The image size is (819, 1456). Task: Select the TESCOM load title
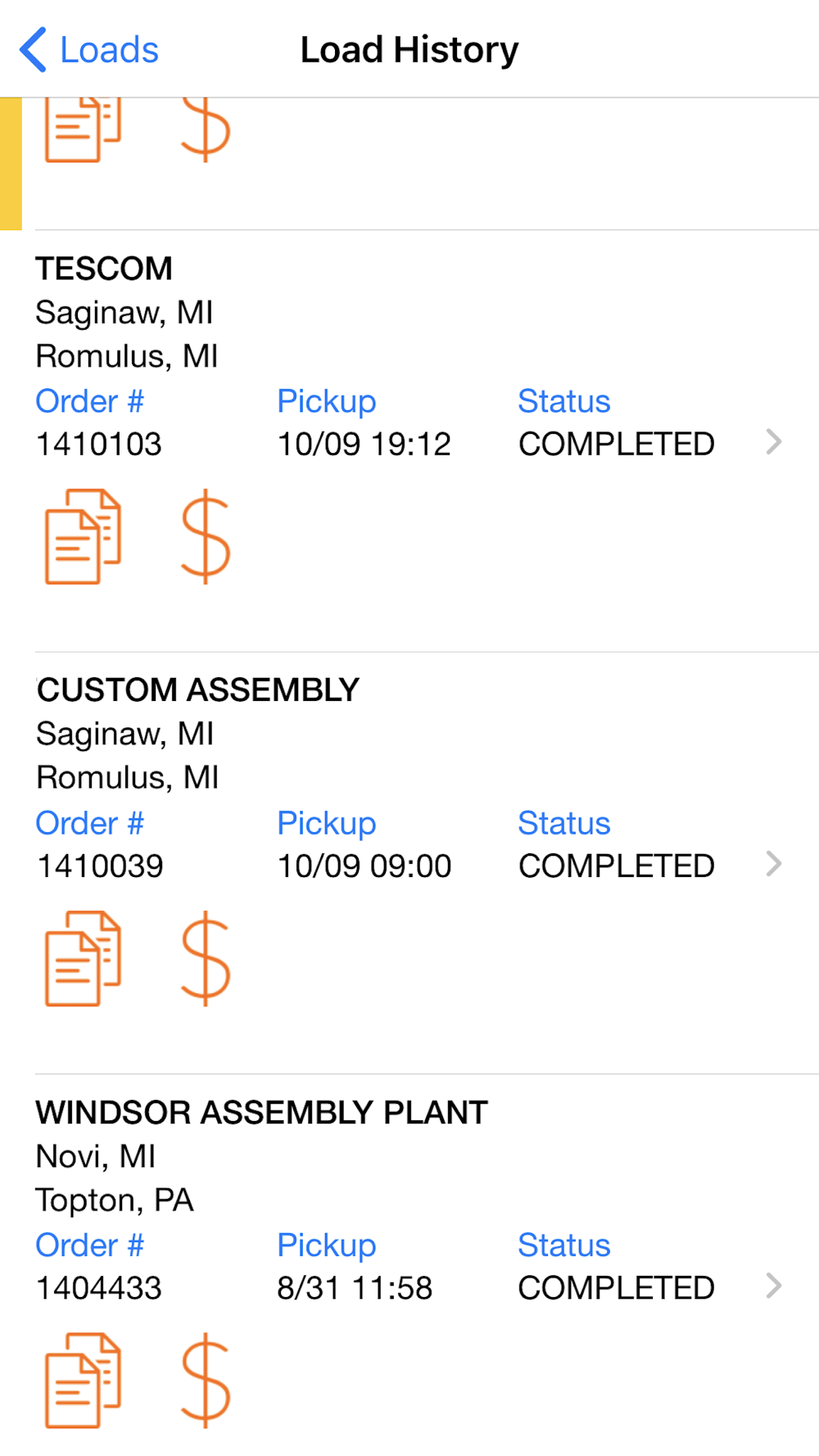pos(104,269)
